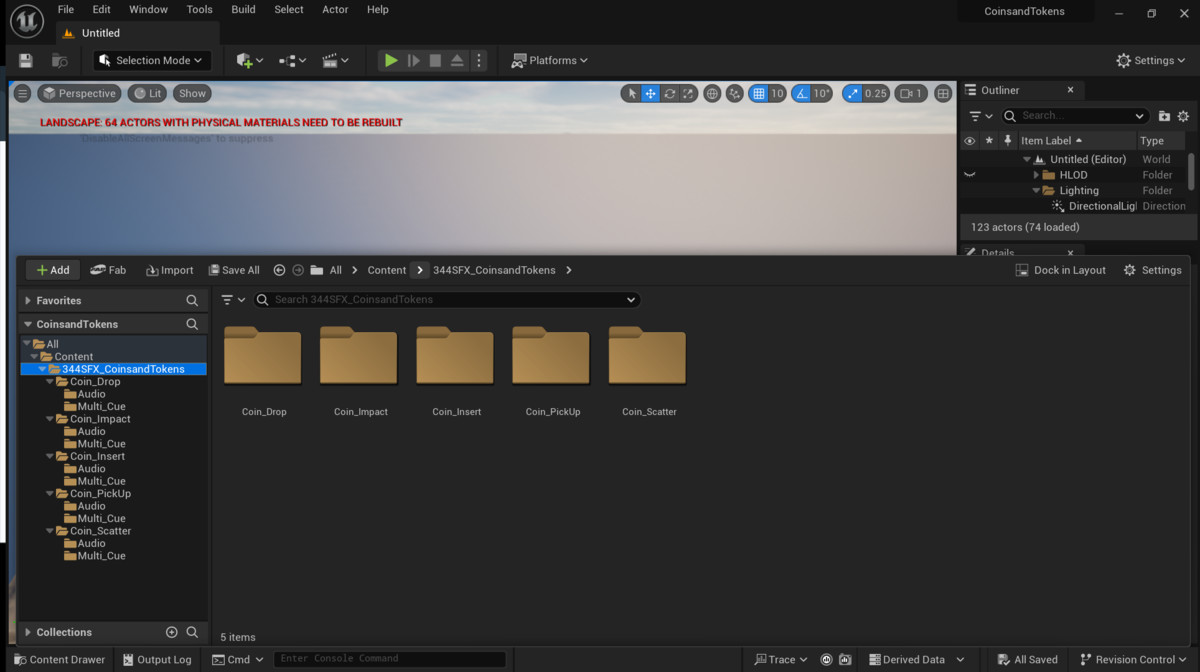Open the Content Browser quick-browse icon

point(60,61)
